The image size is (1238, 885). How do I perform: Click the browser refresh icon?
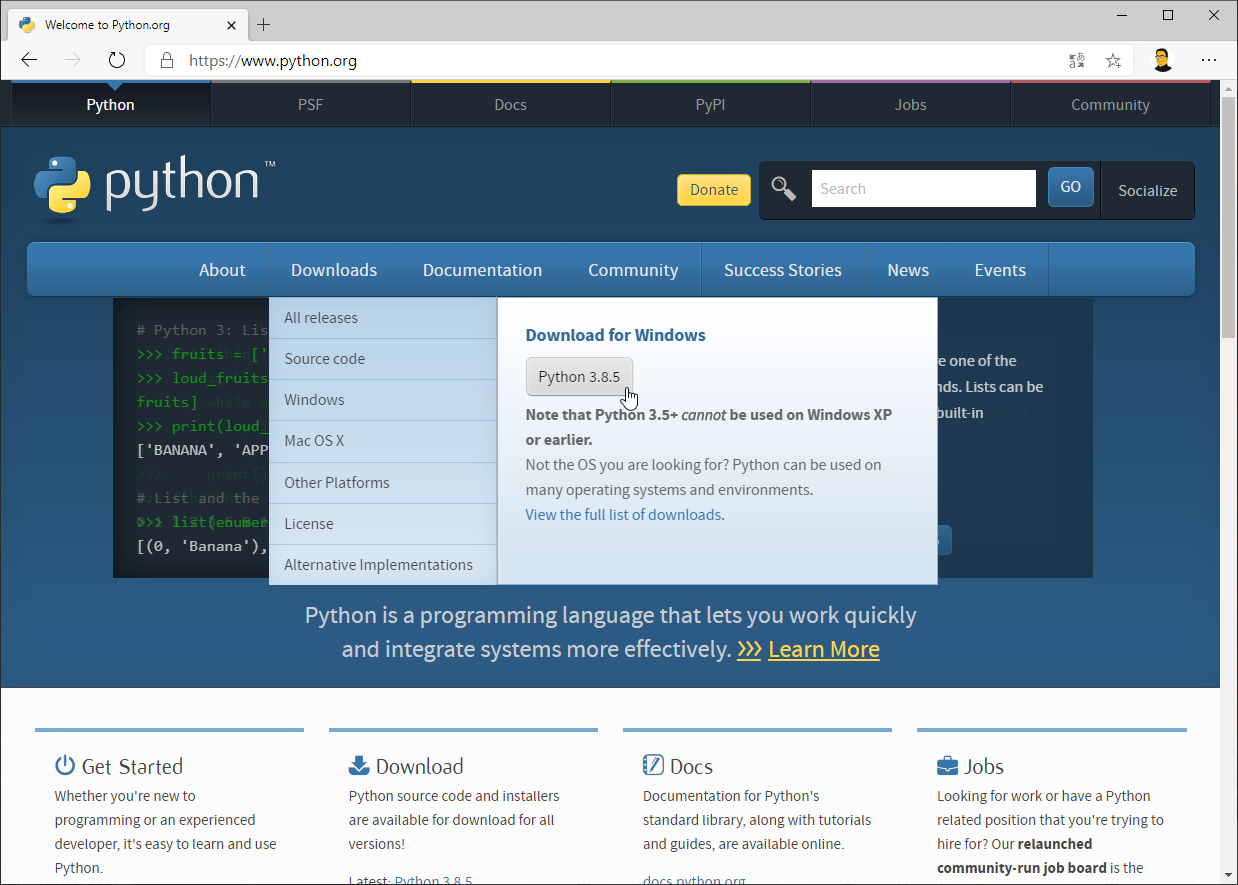[117, 60]
